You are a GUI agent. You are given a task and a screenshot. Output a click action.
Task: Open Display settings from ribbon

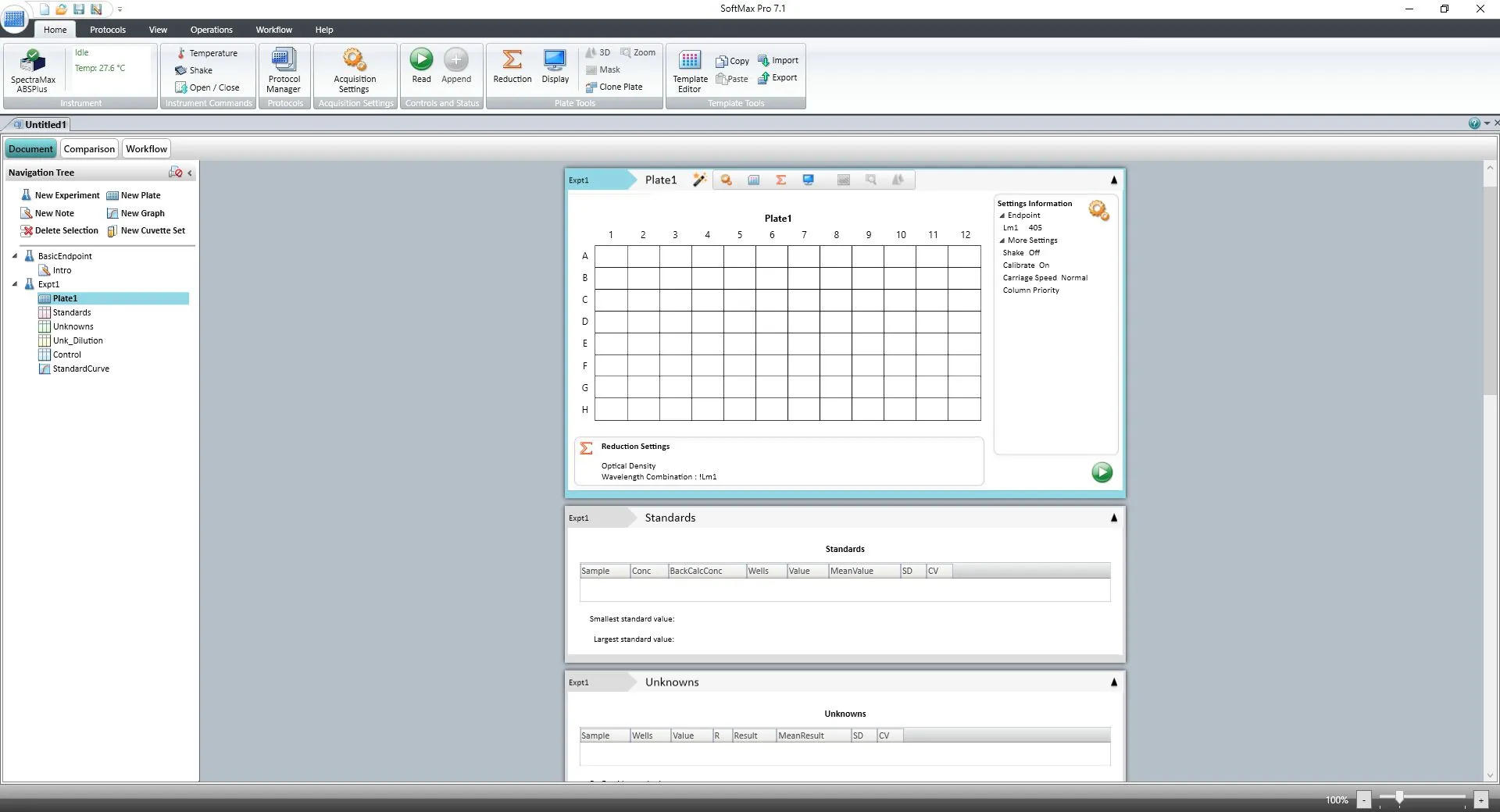(555, 66)
